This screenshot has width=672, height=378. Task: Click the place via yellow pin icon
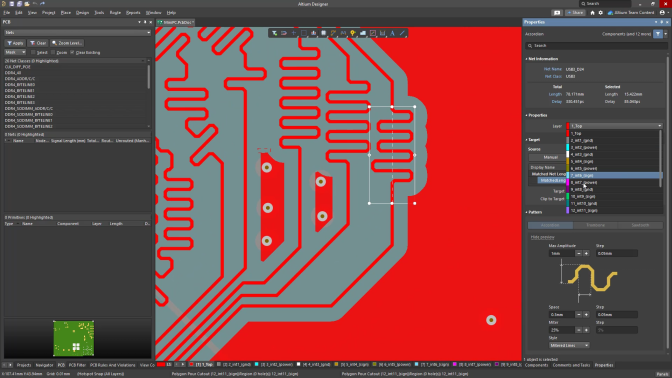[353, 33]
